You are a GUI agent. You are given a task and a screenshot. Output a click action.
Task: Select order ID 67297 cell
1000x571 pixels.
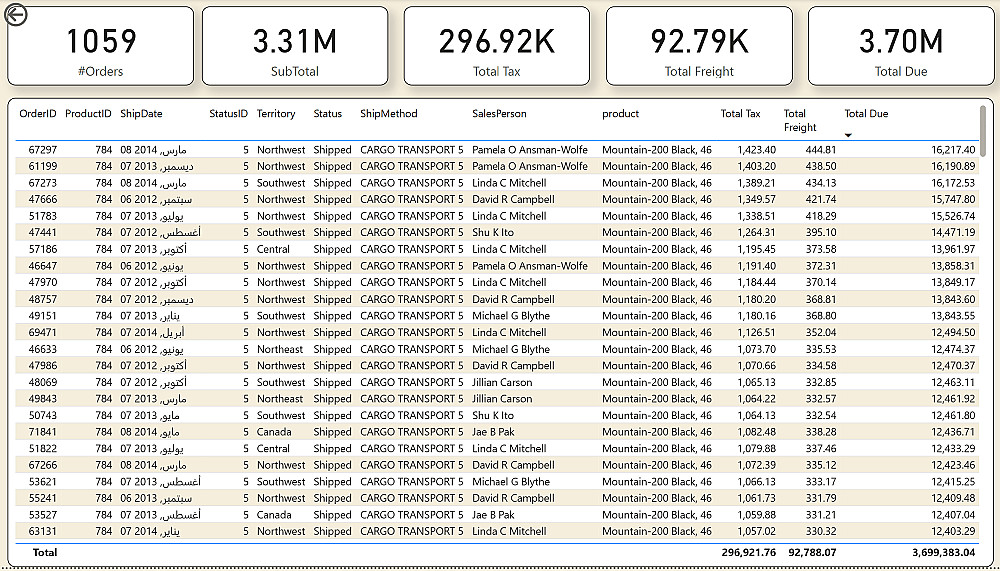click(43, 150)
